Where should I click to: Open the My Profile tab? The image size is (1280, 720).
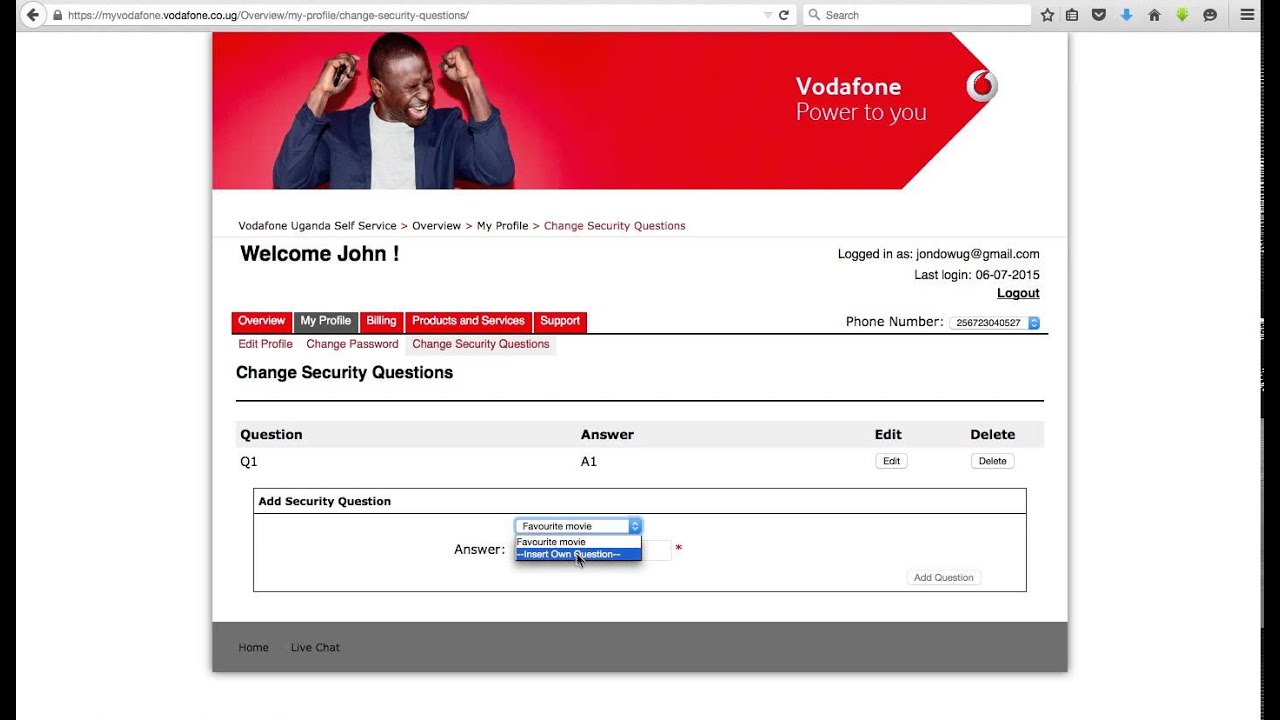pyautogui.click(x=325, y=321)
